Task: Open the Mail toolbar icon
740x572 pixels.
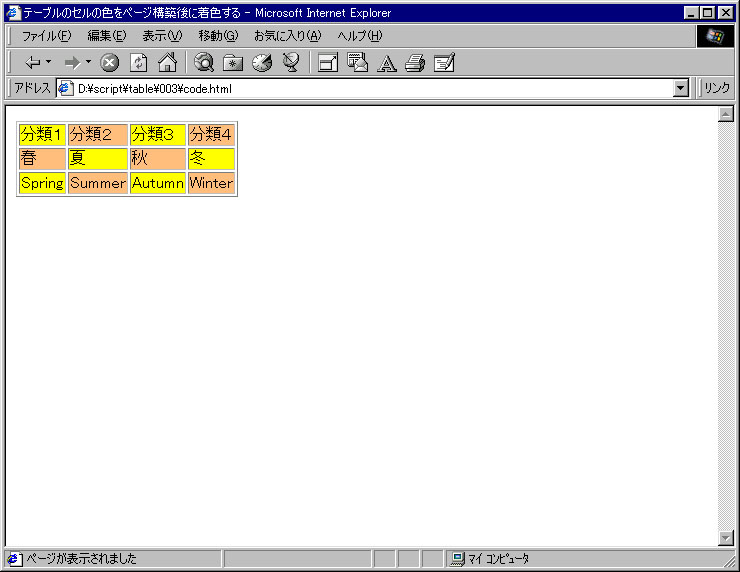Action: click(x=357, y=62)
